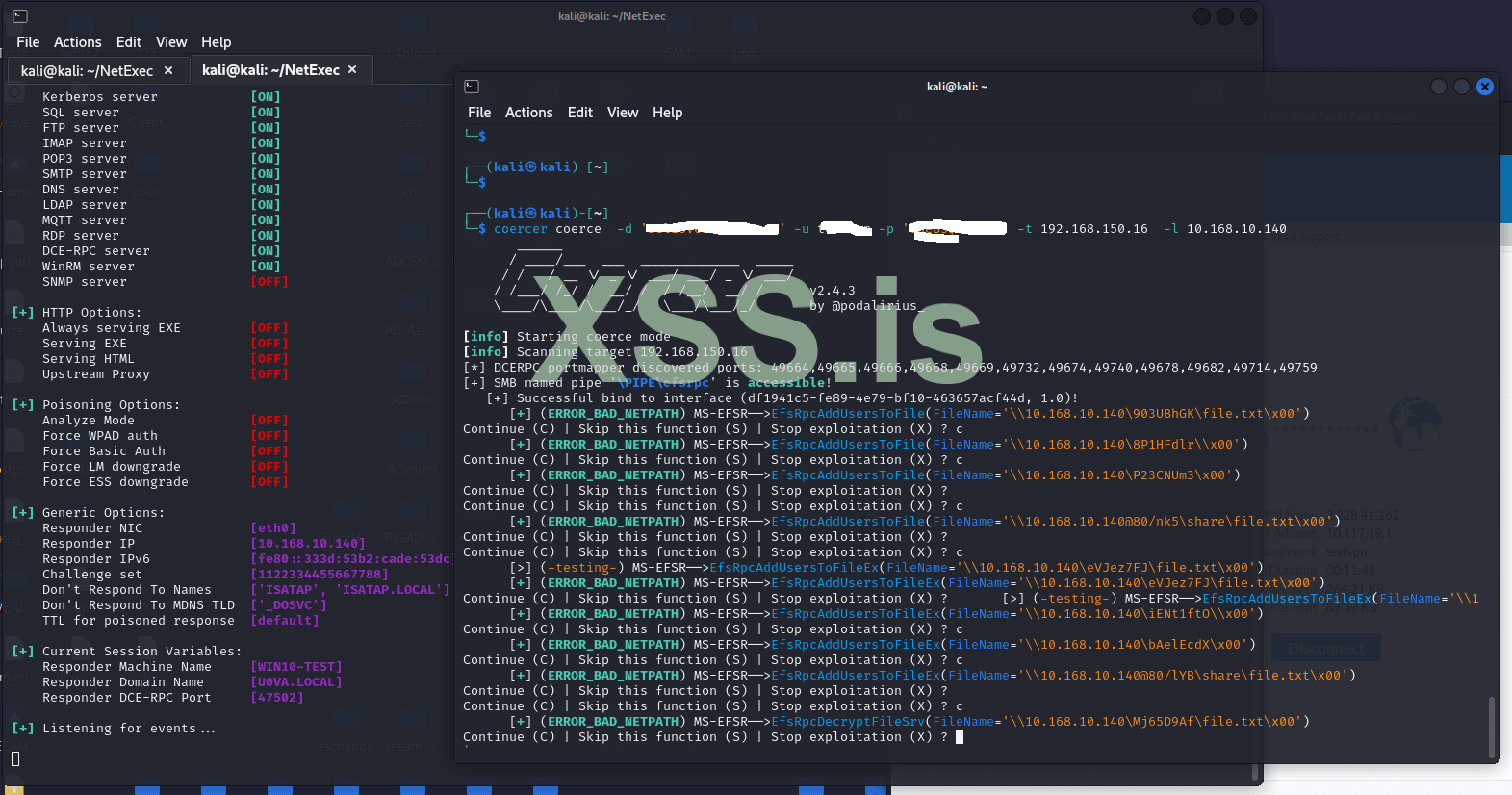The width and height of the screenshot is (1512, 795).
Task: Click the 'Generic Options:' heading
Action: click(x=103, y=513)
